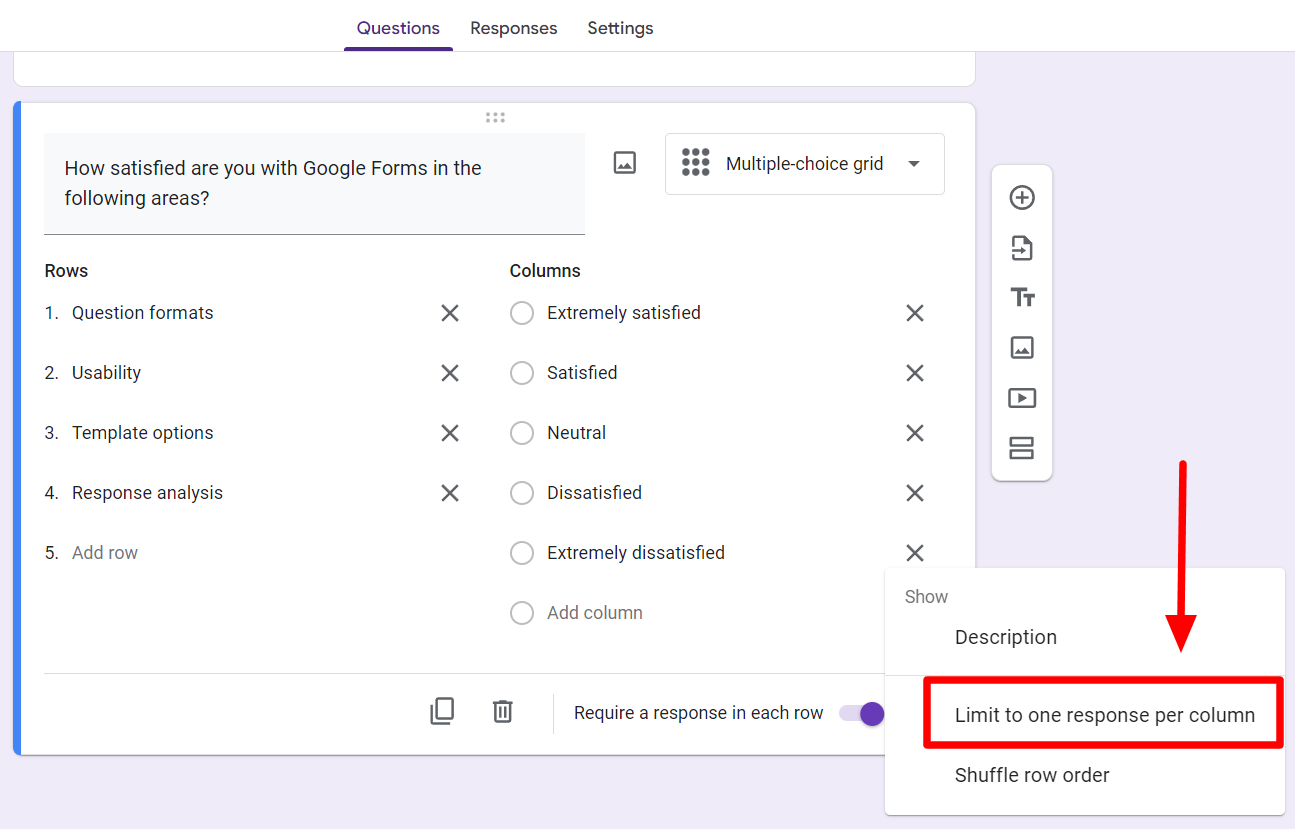Choose Limit to one response per column
This screenshot has width=1295, height=829.
point(1104,715)
